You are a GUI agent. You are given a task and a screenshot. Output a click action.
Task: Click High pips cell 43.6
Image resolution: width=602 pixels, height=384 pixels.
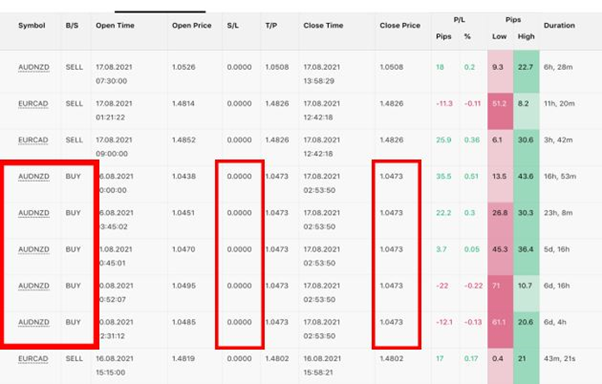tap(526, 184)
